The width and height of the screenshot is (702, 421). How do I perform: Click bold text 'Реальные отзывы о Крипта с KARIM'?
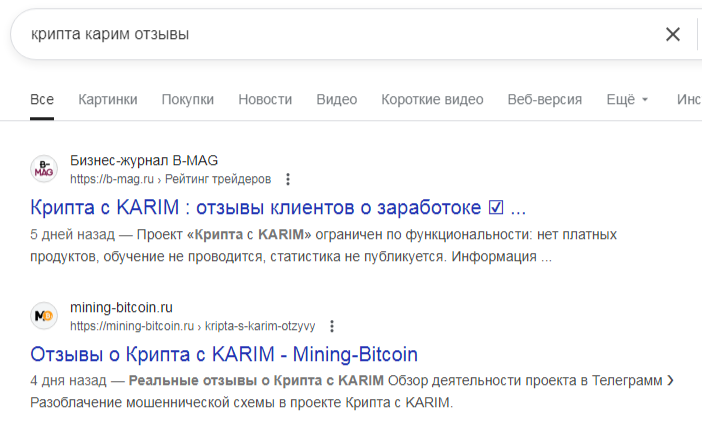point(256,381)
